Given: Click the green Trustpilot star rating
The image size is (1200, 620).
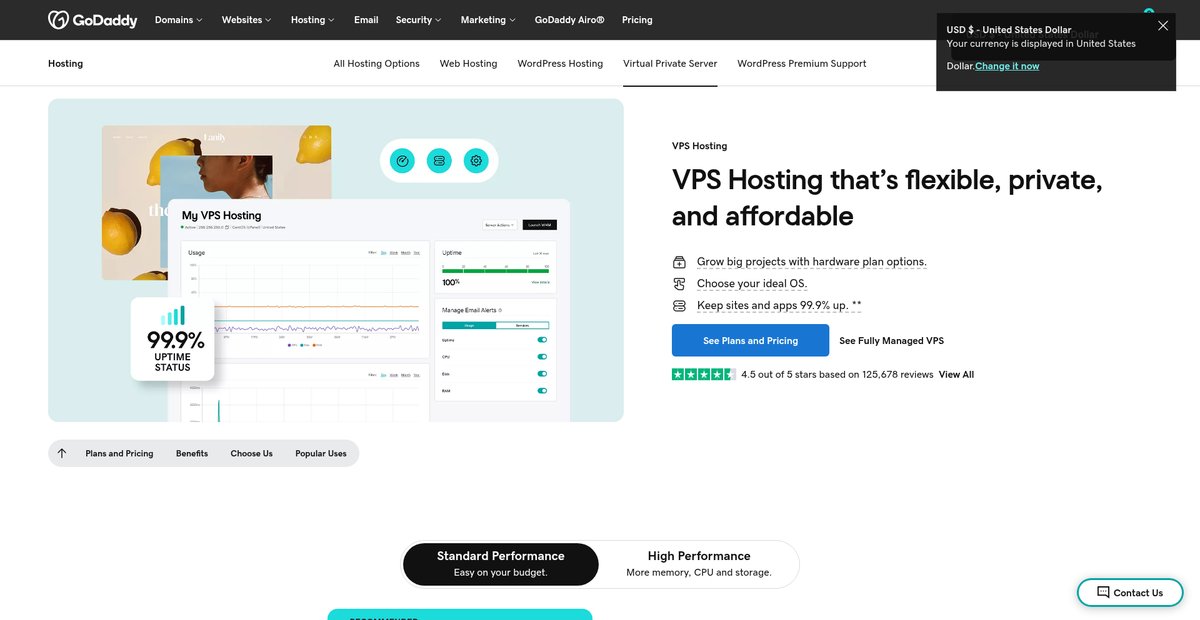Looking at the screenshot, I should (704, 374).
